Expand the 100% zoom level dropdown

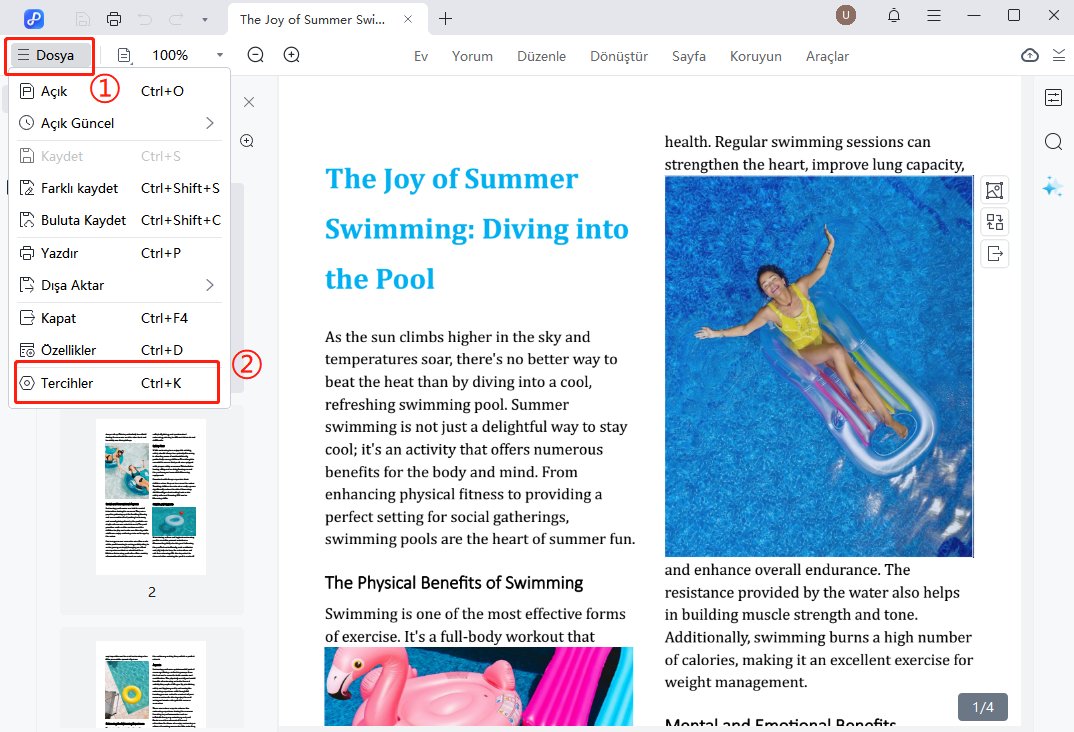[219, 56]
